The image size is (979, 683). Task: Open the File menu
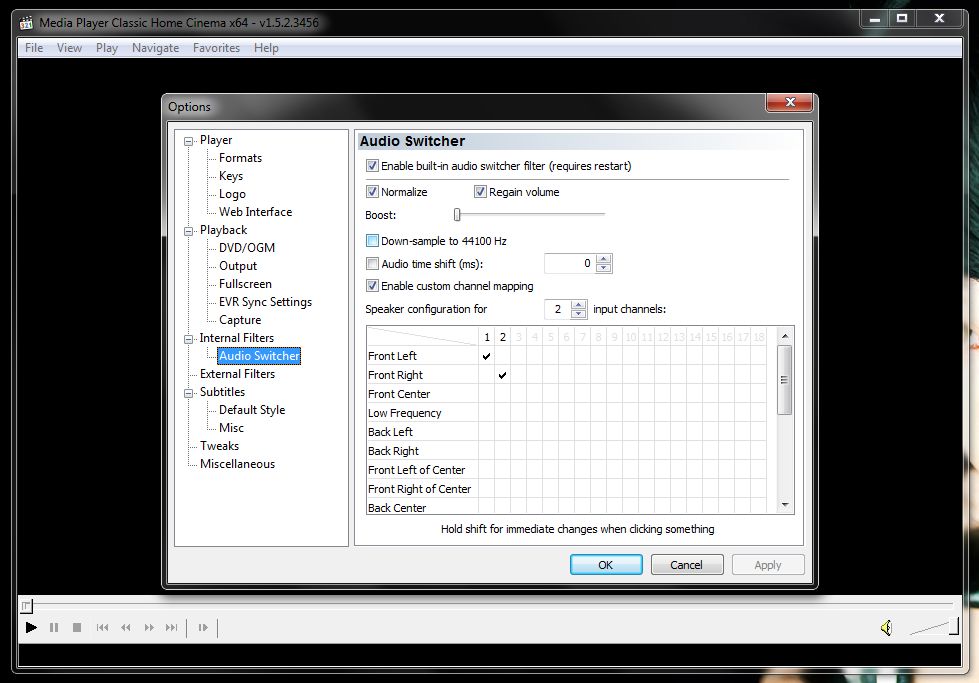tap(34, 48)
